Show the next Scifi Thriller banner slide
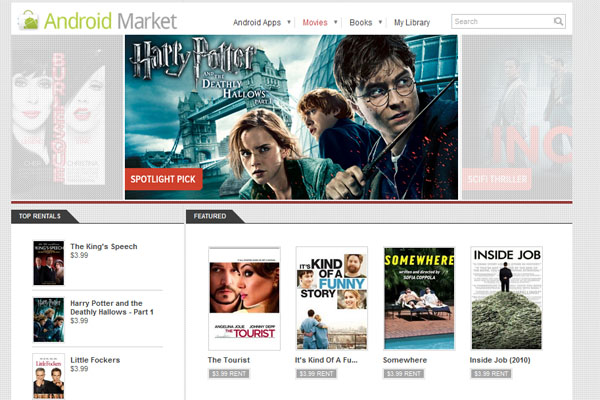This screenshot has width=600, height=400. pyautogui.click(x=517, y=115)
